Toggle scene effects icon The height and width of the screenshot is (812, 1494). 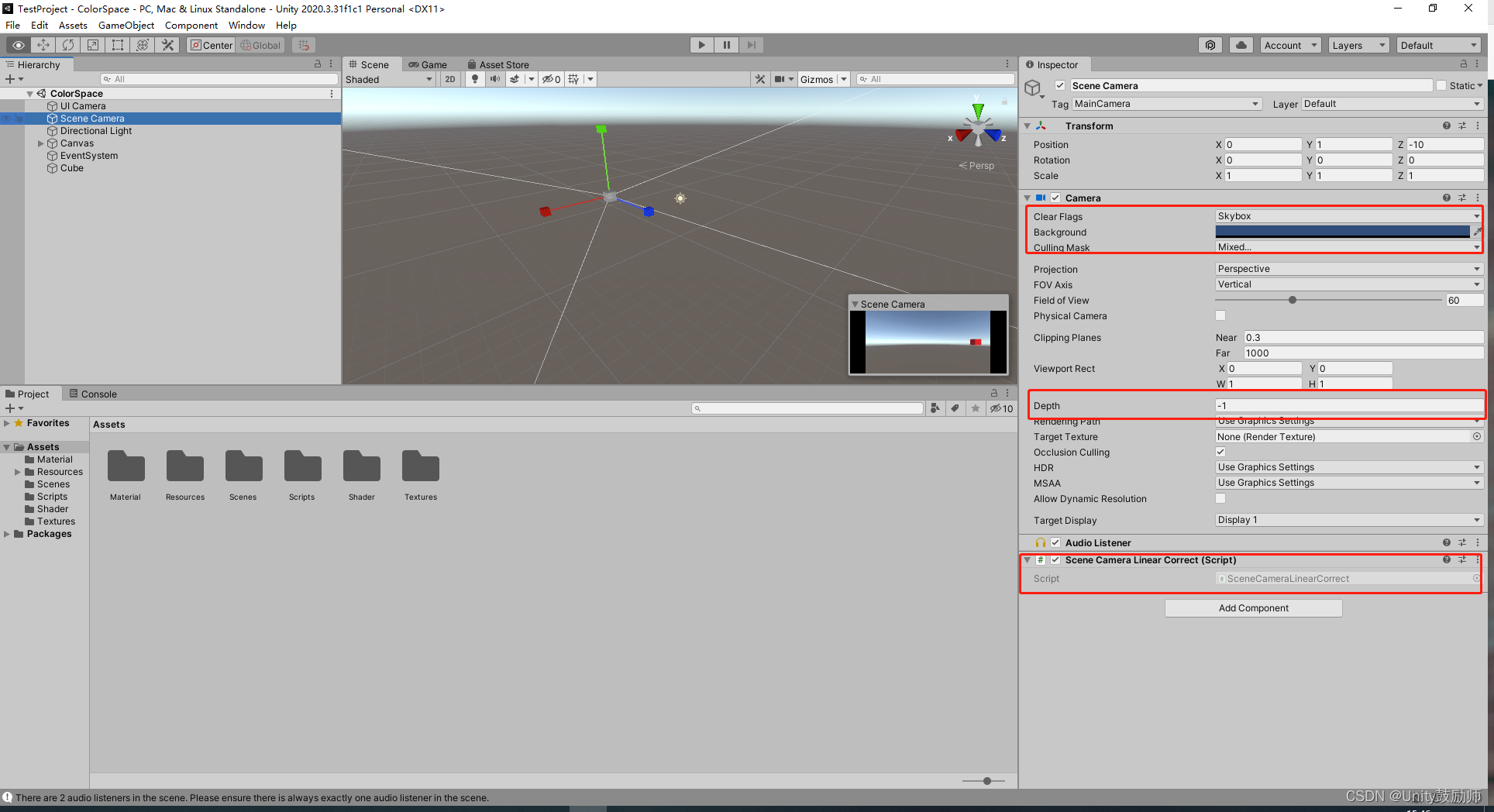point(515,79)
